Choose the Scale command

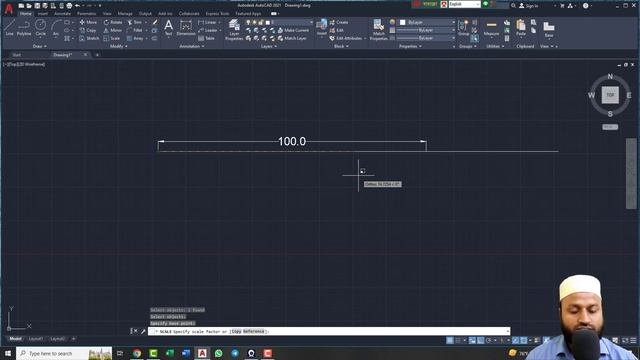click(111, 38)
